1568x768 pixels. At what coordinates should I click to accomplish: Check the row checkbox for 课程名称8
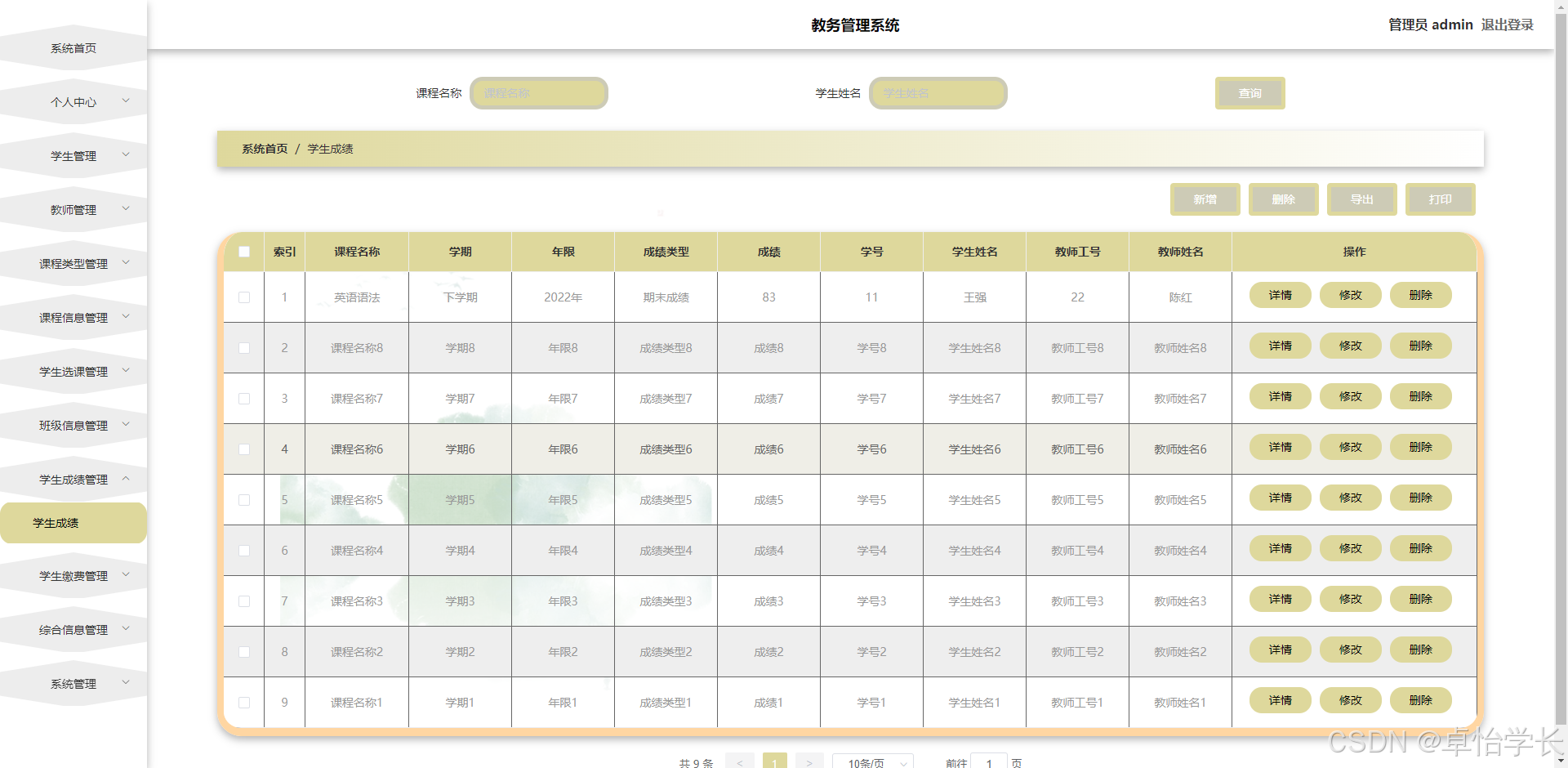pos(244,348)
